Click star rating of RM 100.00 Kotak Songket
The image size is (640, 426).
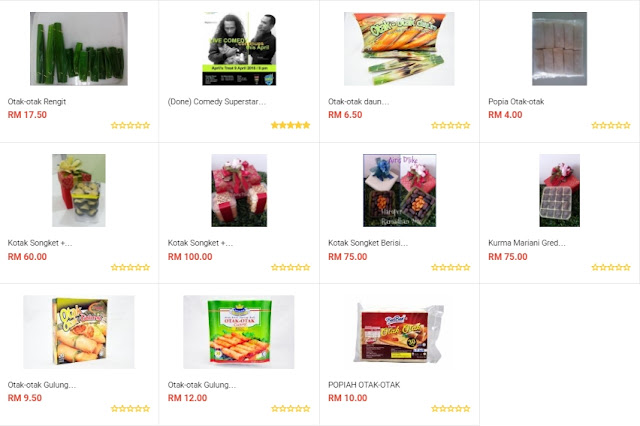291,267
